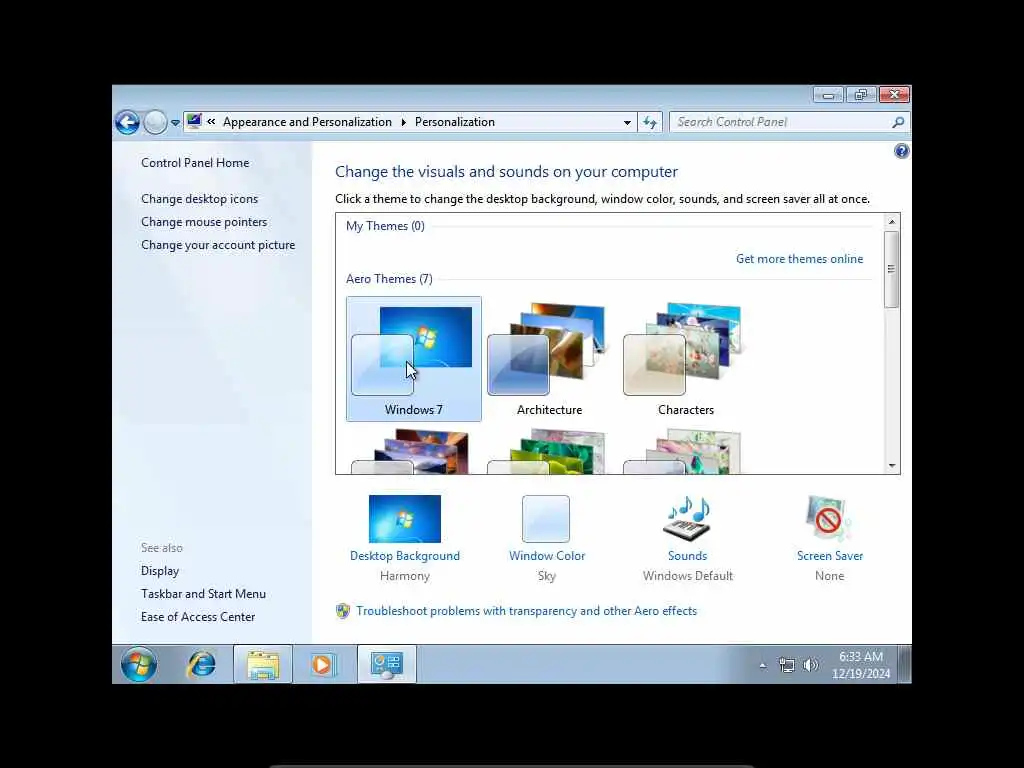
Task: Show hidden tray icons arrow
Action: point(762,665)
